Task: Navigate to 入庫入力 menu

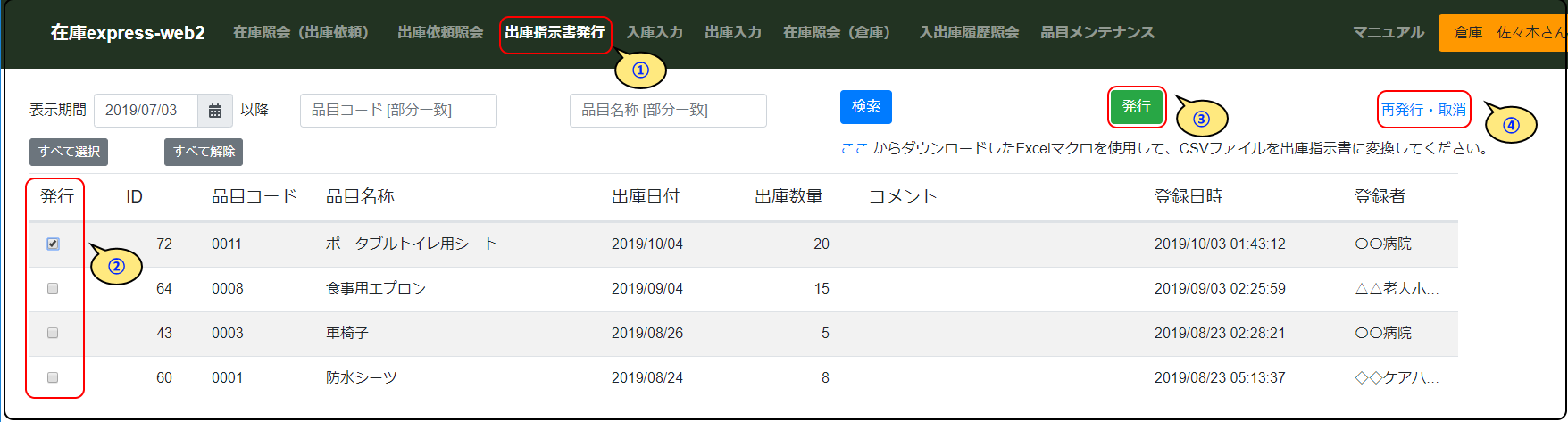Action: [x=655, y=33]
